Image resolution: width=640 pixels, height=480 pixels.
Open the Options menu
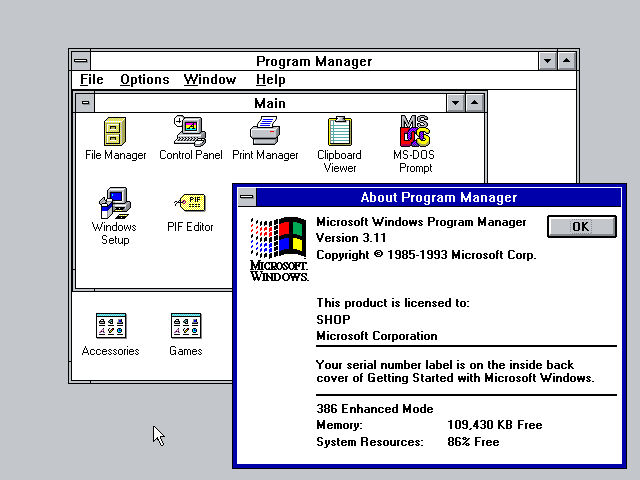(x=144, y=79)
